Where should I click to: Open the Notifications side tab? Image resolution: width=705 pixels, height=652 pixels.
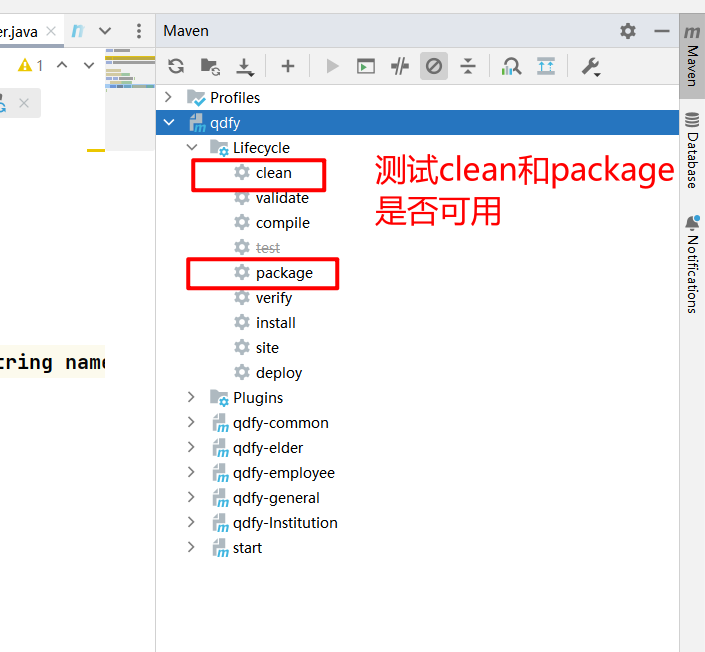point(692,265)
